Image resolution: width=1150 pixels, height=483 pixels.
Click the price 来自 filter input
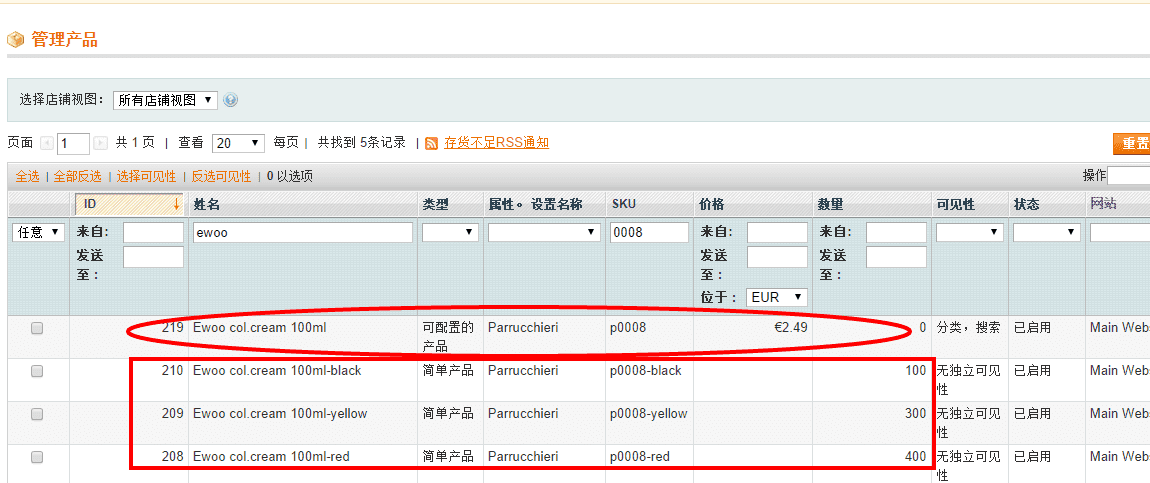[x=777, y=232]
